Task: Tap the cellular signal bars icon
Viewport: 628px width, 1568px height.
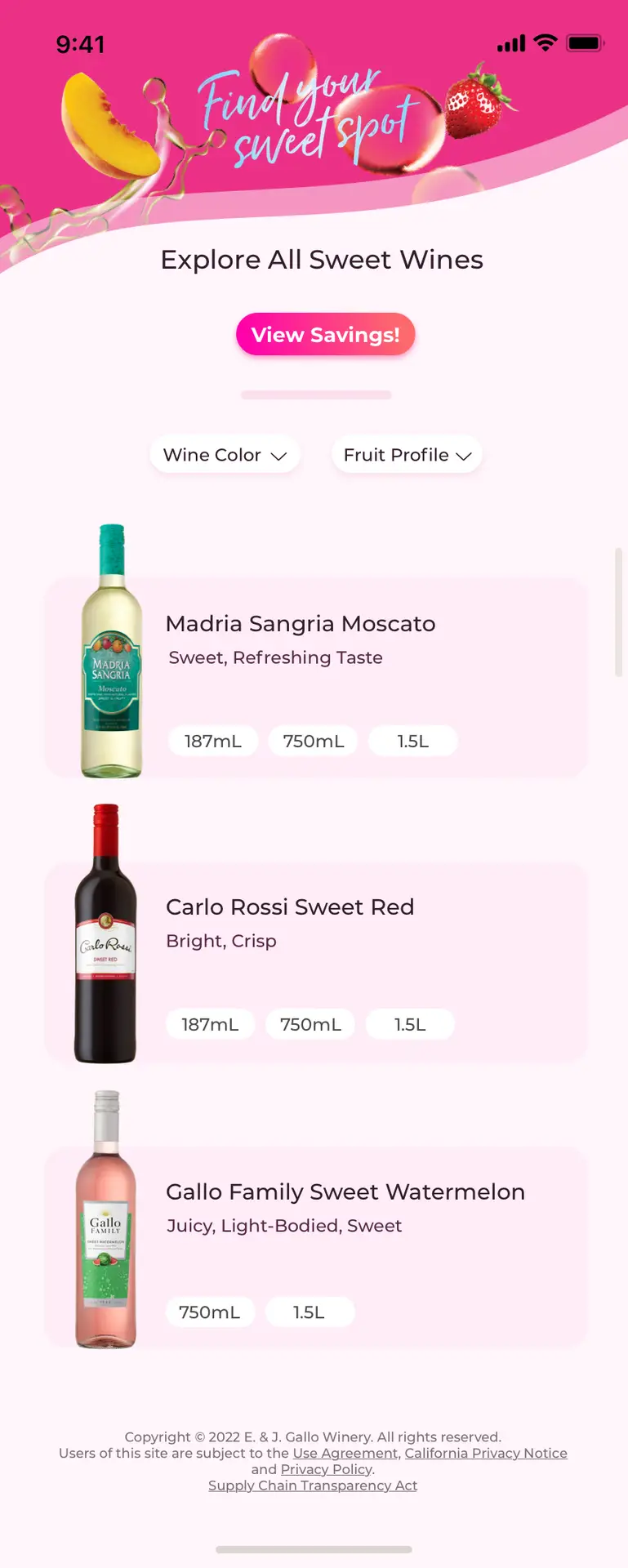Action: [x=511, y=43]
